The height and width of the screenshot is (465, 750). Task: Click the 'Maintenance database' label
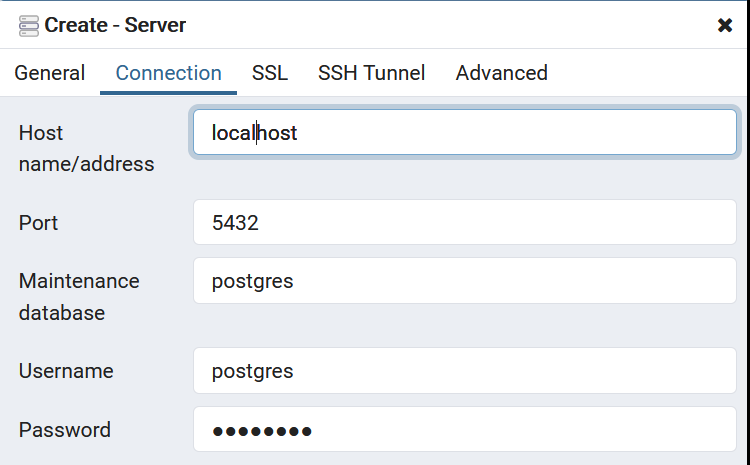tap(79, 297)
